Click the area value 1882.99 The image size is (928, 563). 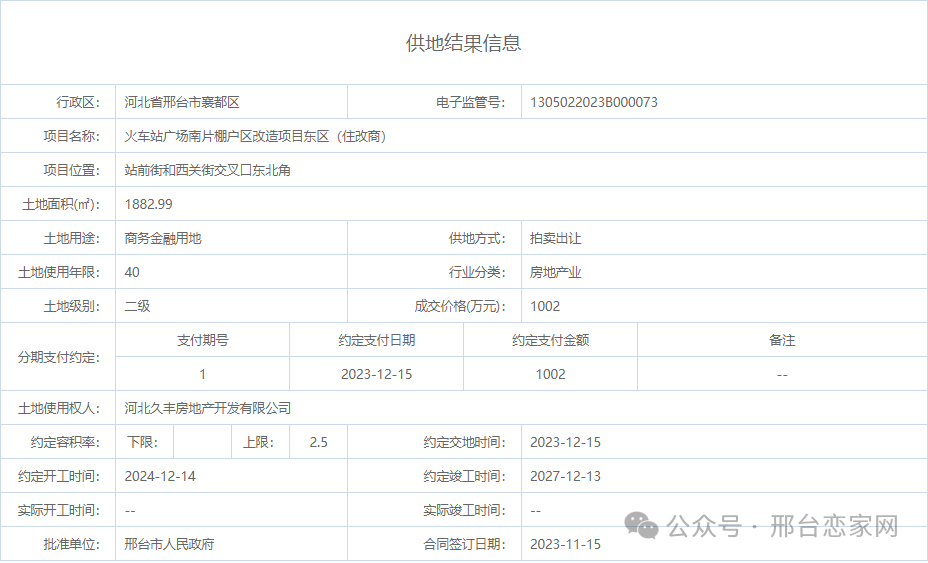pos(149,204)
